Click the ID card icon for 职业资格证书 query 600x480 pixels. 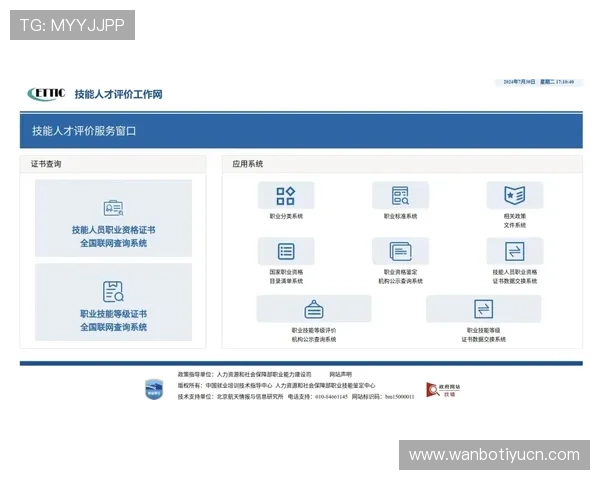113,208
